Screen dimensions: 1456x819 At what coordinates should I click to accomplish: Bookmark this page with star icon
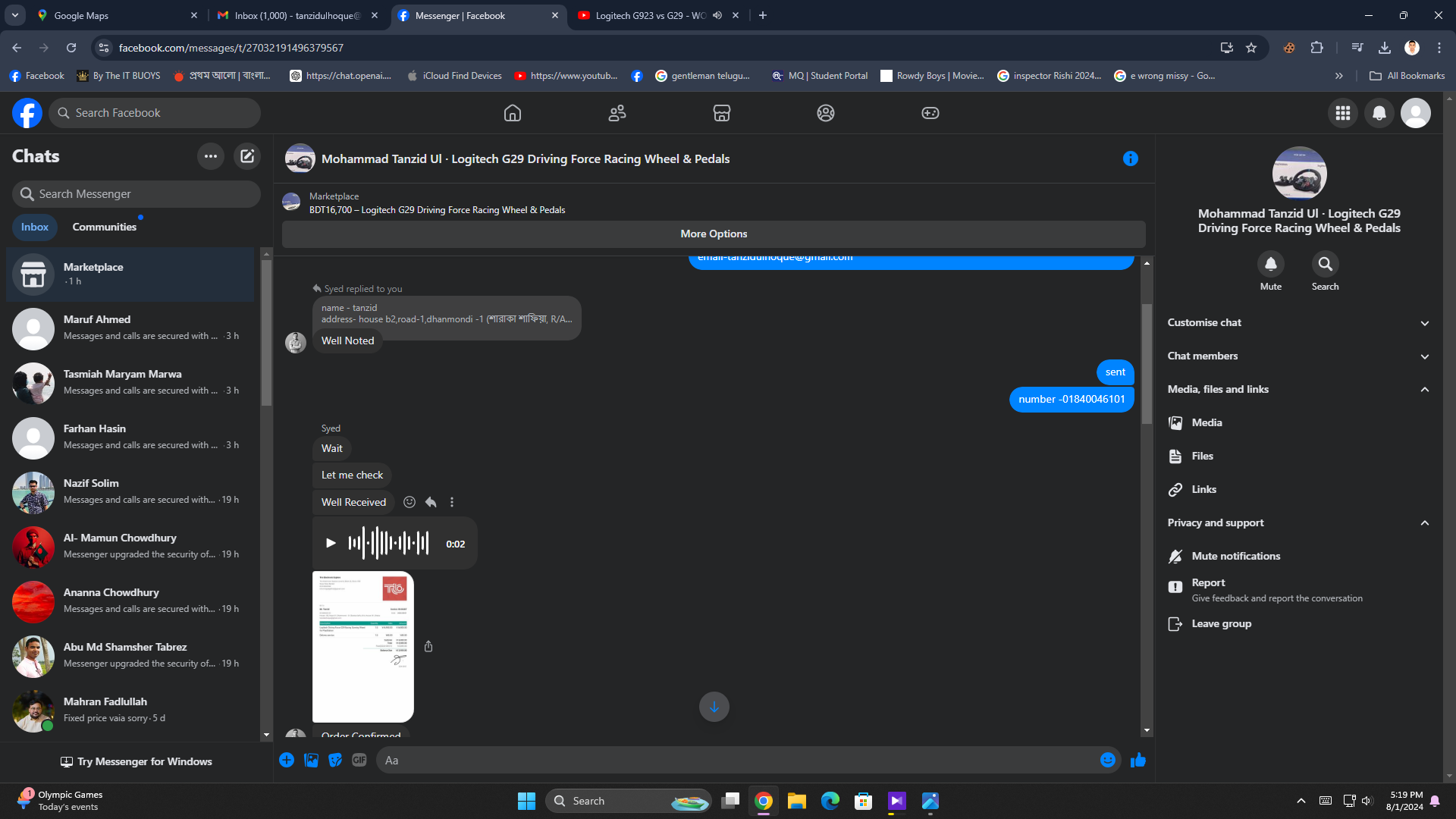coord(1251,48)
